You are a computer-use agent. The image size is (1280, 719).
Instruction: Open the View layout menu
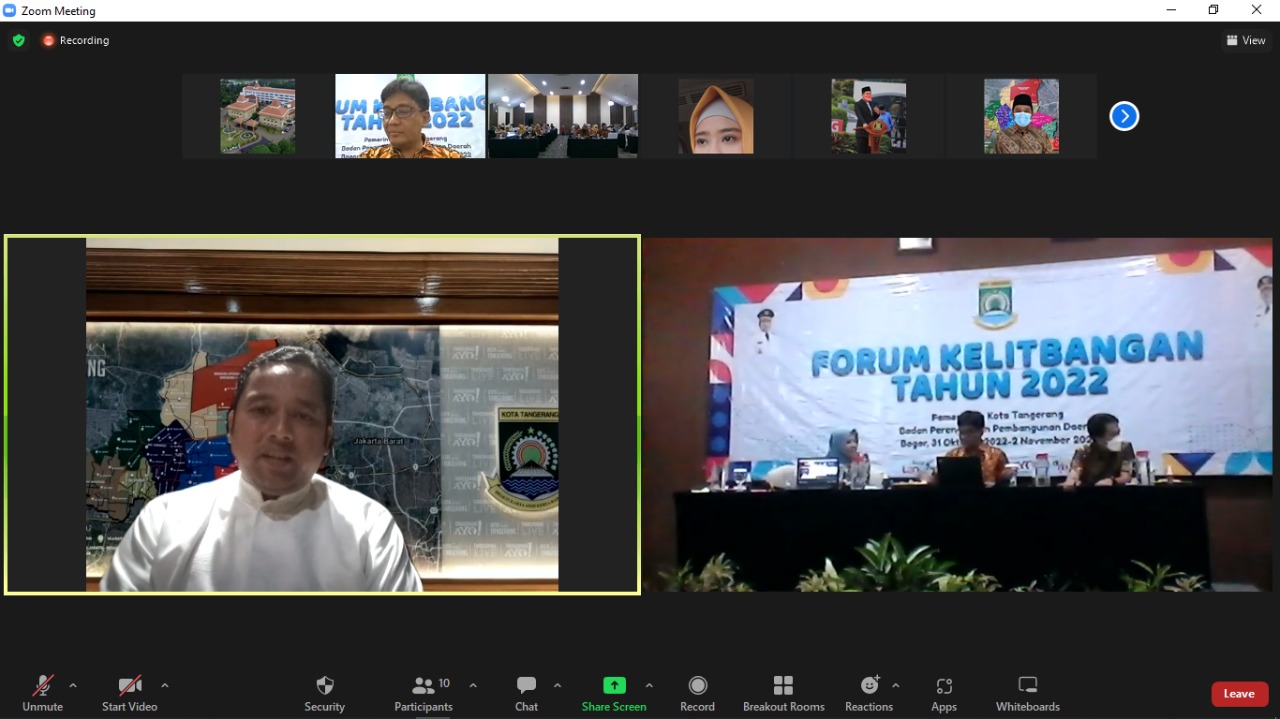(1246, 40)
